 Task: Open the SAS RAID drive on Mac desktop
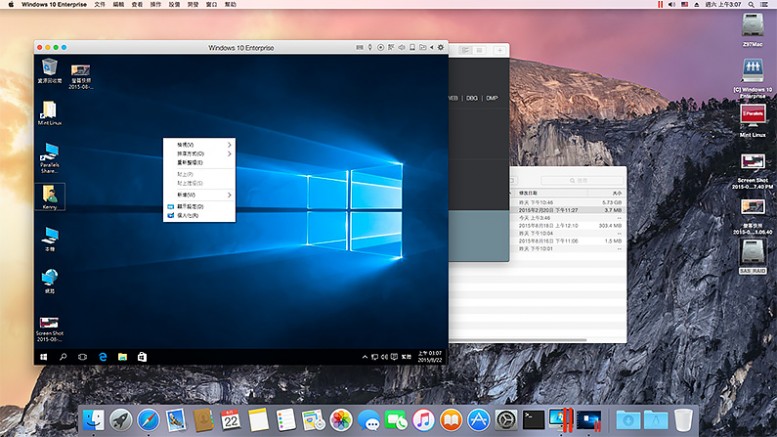(752, 257)
